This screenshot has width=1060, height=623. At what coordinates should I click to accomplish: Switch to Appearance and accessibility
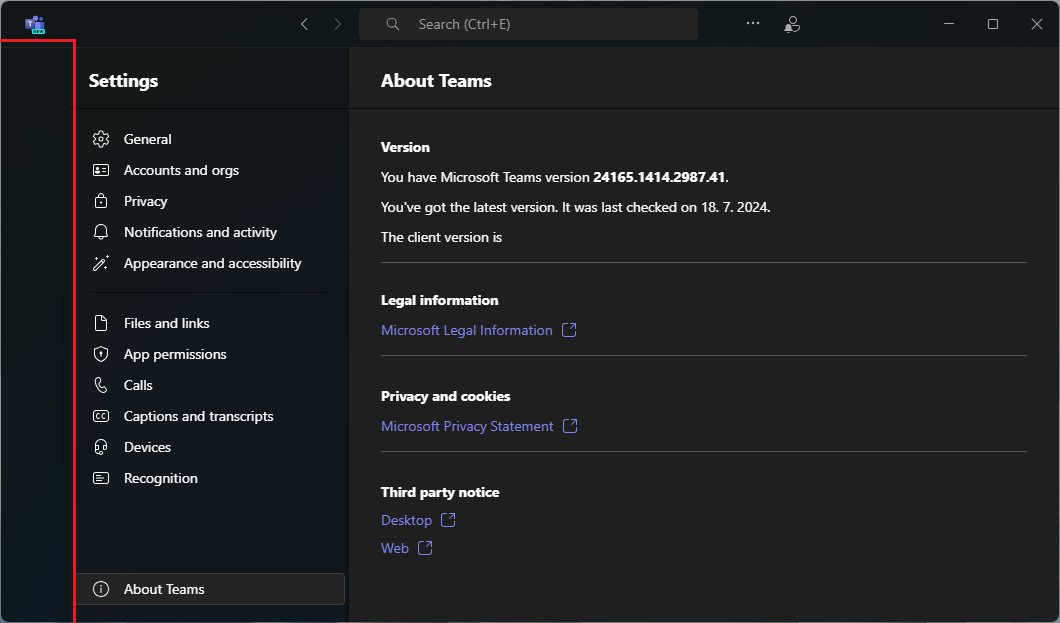[212, 263]
